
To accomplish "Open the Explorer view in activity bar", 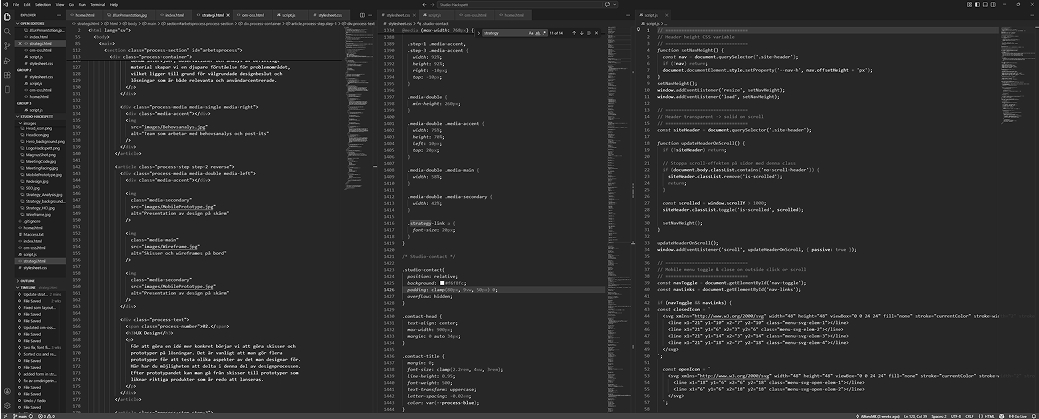I will pyautogui.click(x=7, y=17).
